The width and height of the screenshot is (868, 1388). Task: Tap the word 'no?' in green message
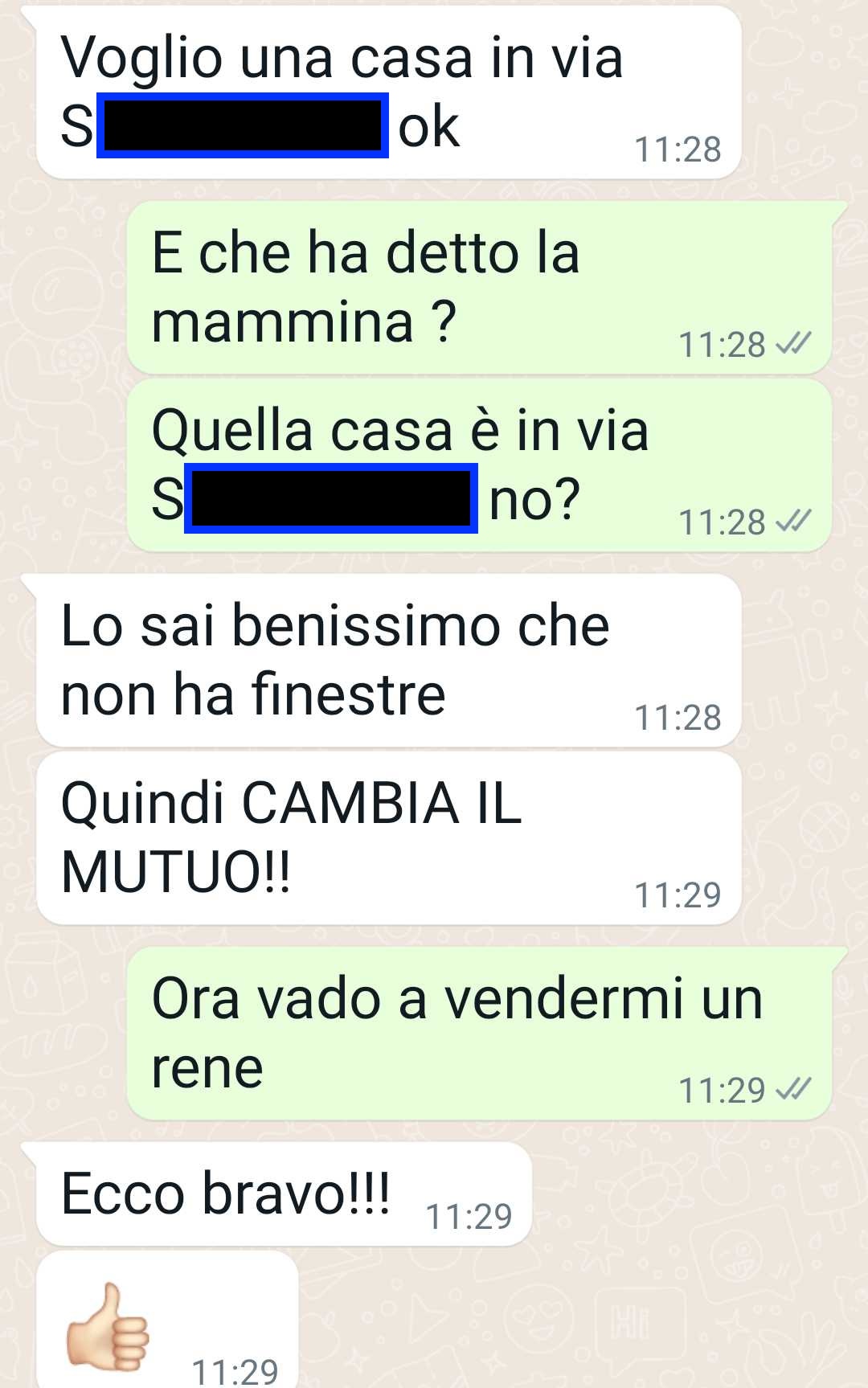click(x=534, y=499)
